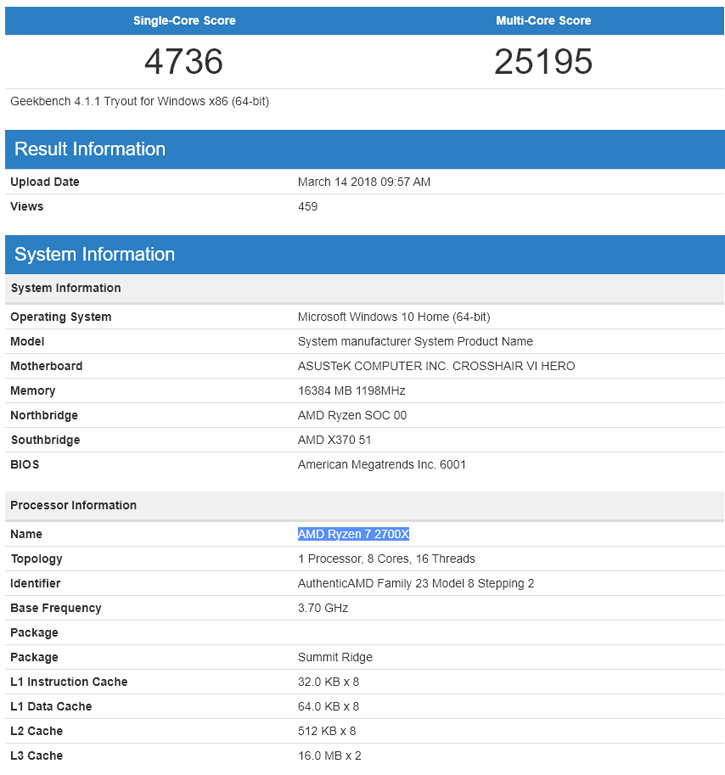
Task: Click the 3.70 GHz base frequency value
Action: point(323,608)
